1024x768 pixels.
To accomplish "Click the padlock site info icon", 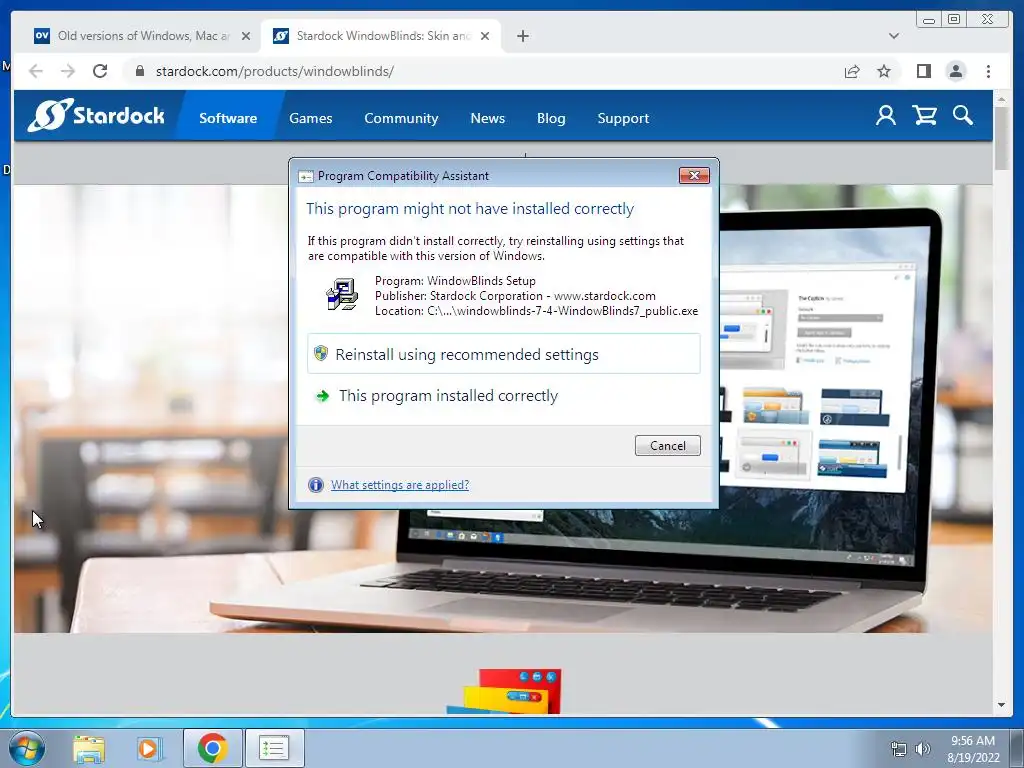I will tap(139, 71).
